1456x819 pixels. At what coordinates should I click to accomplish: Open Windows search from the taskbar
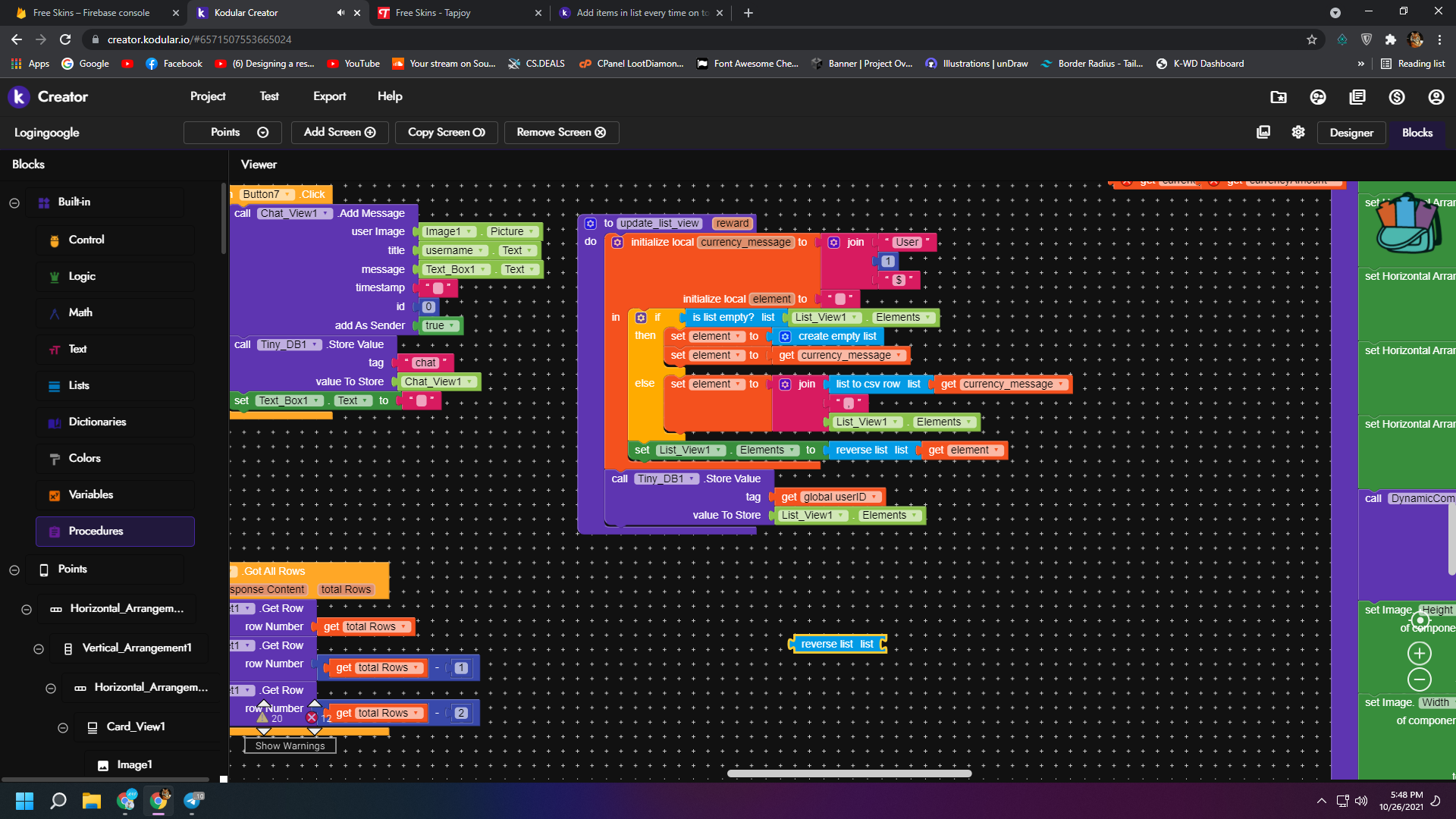coord(58,801)
